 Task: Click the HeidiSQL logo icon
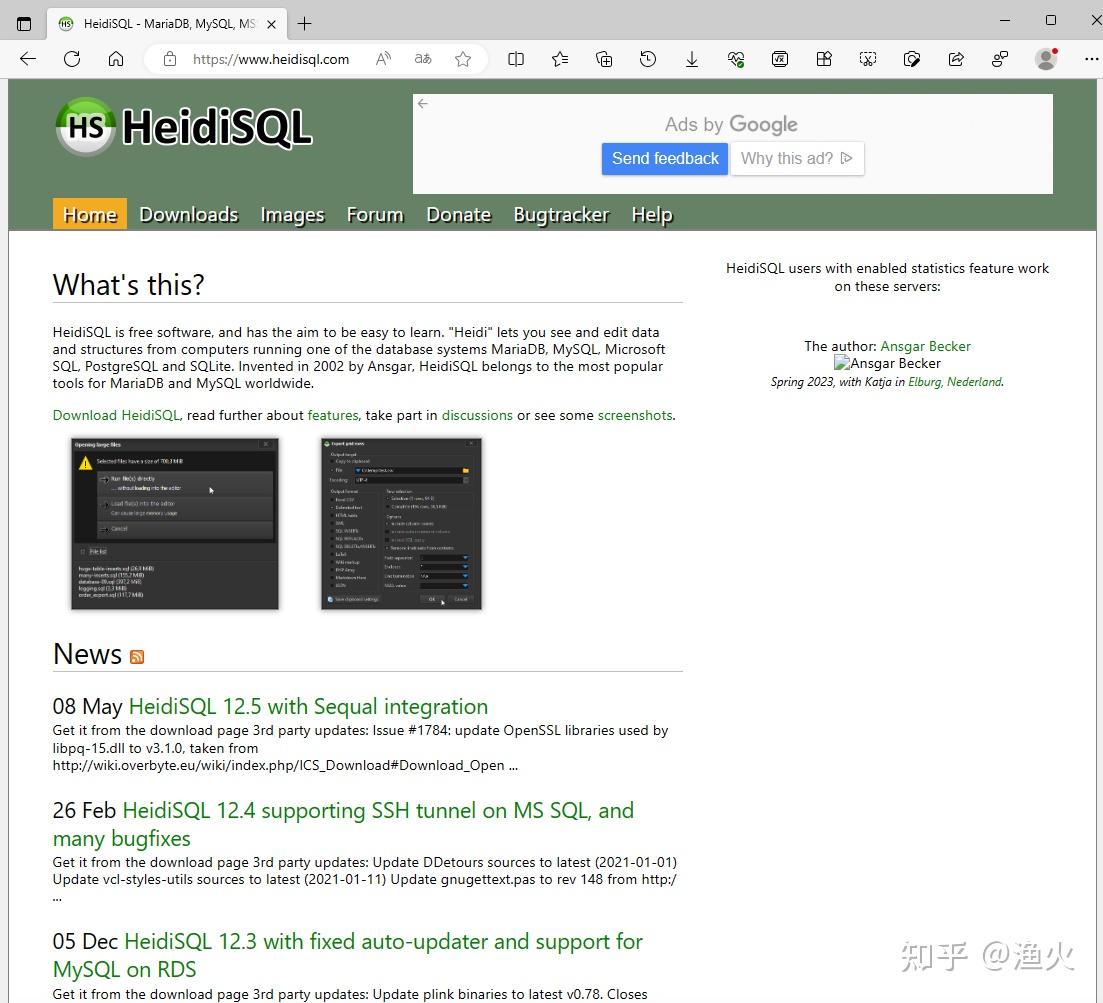pos(83,126)
